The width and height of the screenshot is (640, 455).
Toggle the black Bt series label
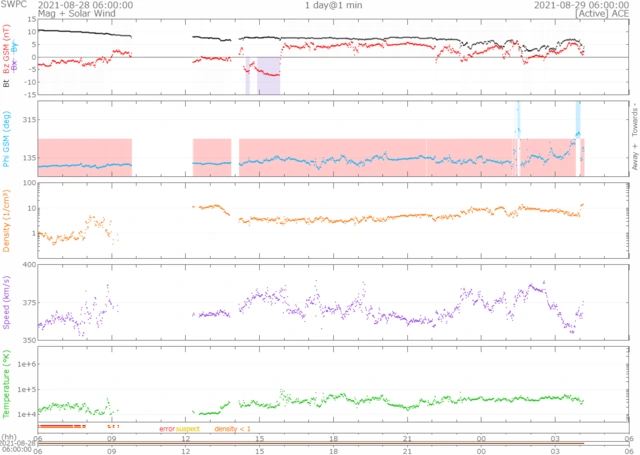[7, 85]
